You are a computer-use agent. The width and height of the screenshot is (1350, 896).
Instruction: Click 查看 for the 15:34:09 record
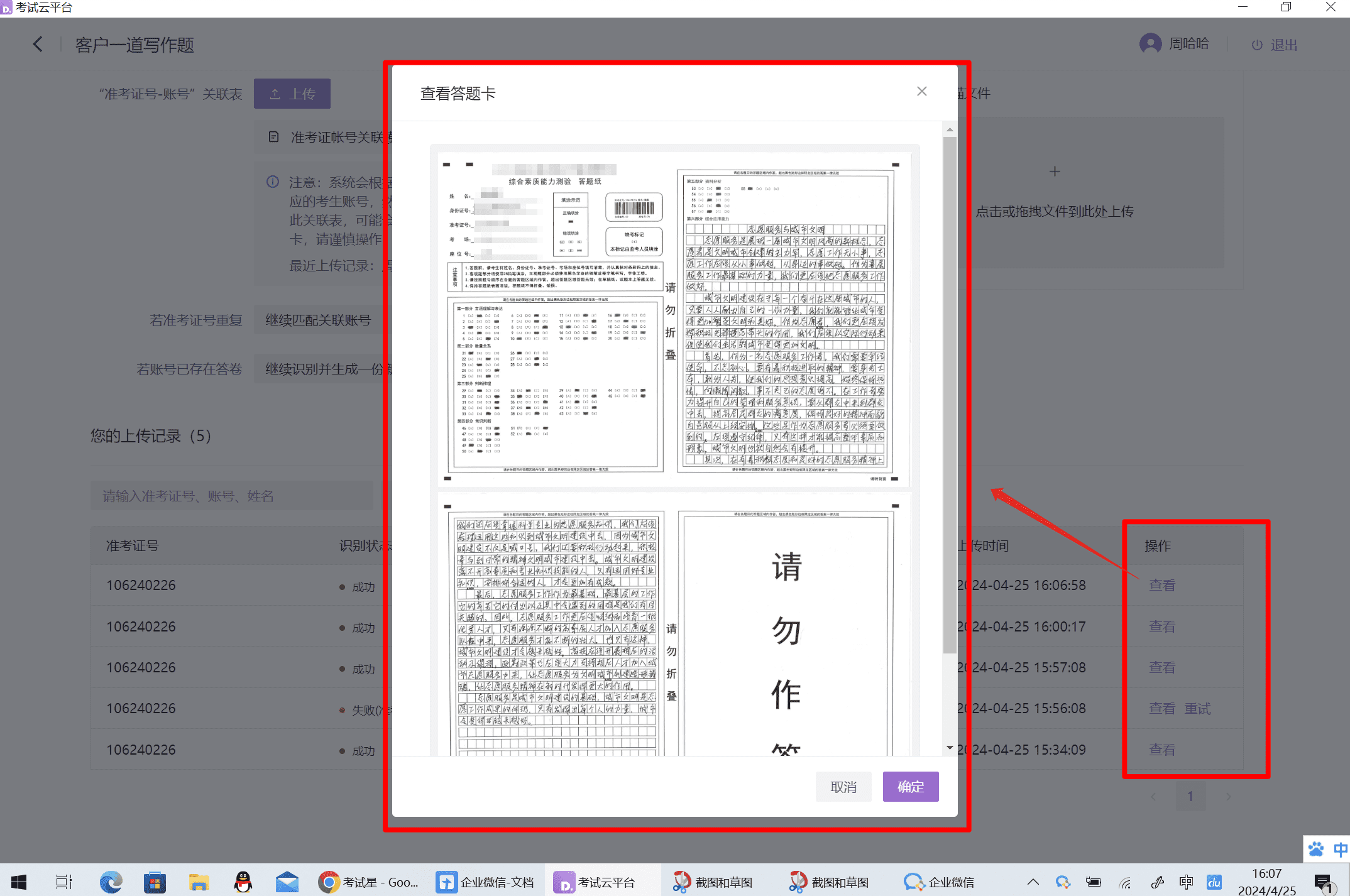(1162, 750)
